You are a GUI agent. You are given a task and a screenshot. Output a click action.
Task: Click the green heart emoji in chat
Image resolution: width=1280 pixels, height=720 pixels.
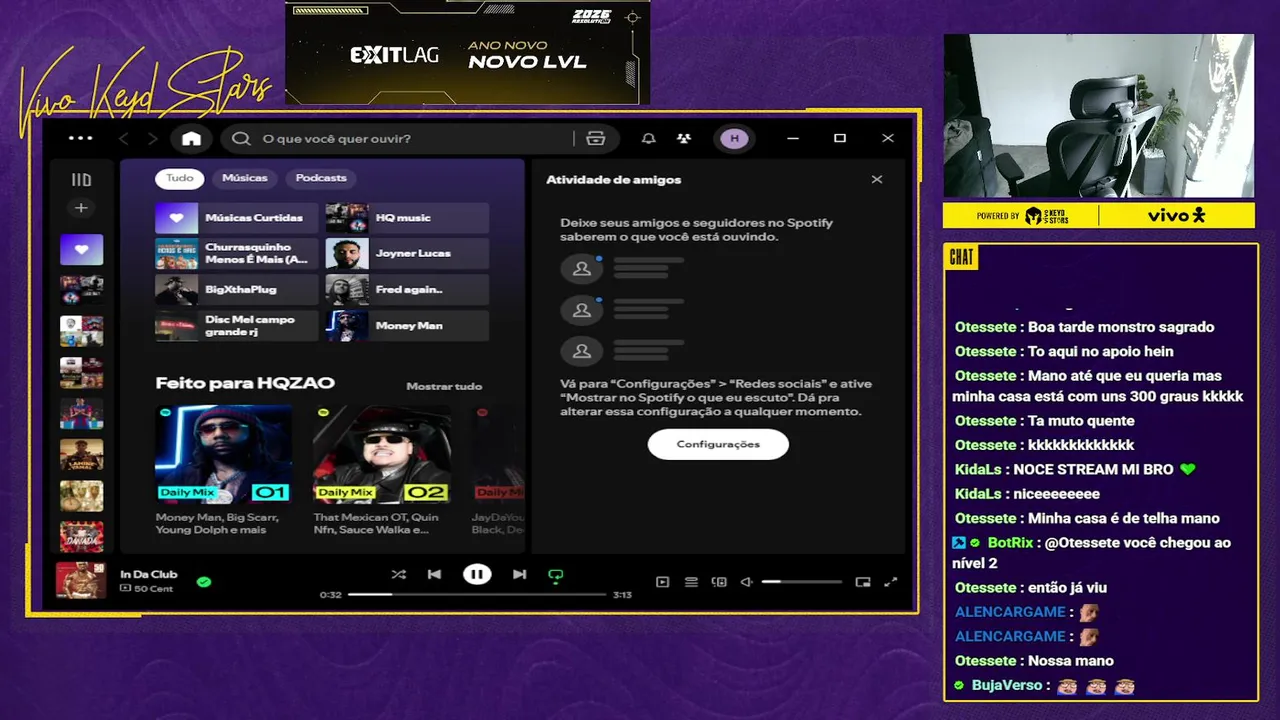(1187, 469)
